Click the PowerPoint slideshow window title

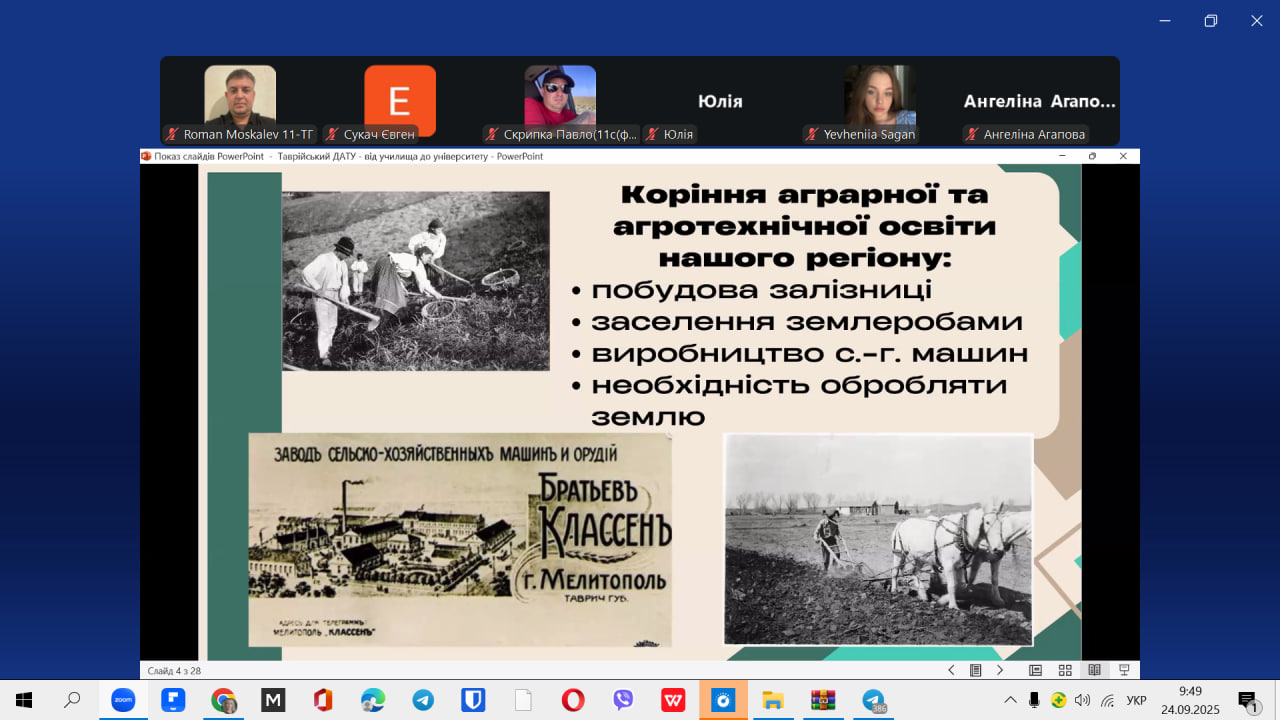click(349, 156)
